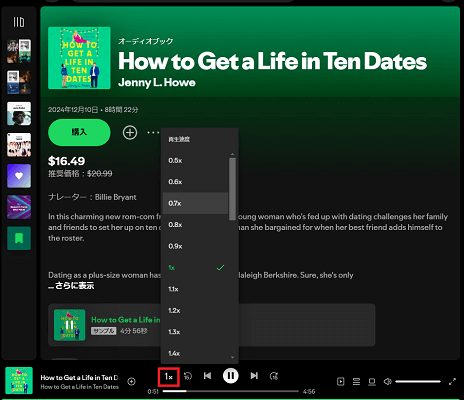Choose 0.7x playback speed
This screenshot has height=400, width=464.
tap(195, 203)
